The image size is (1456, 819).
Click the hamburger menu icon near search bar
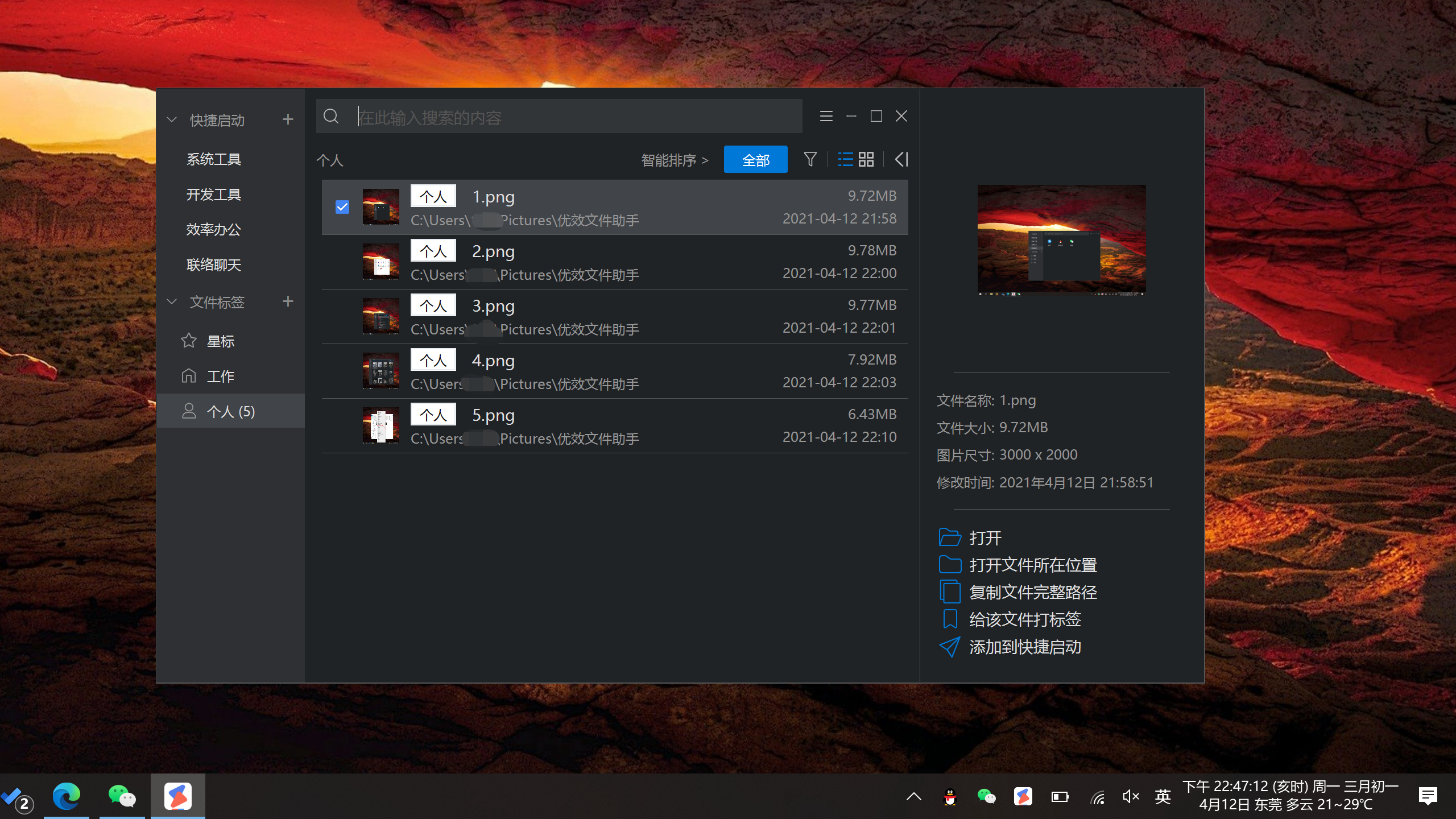[826, 116]
